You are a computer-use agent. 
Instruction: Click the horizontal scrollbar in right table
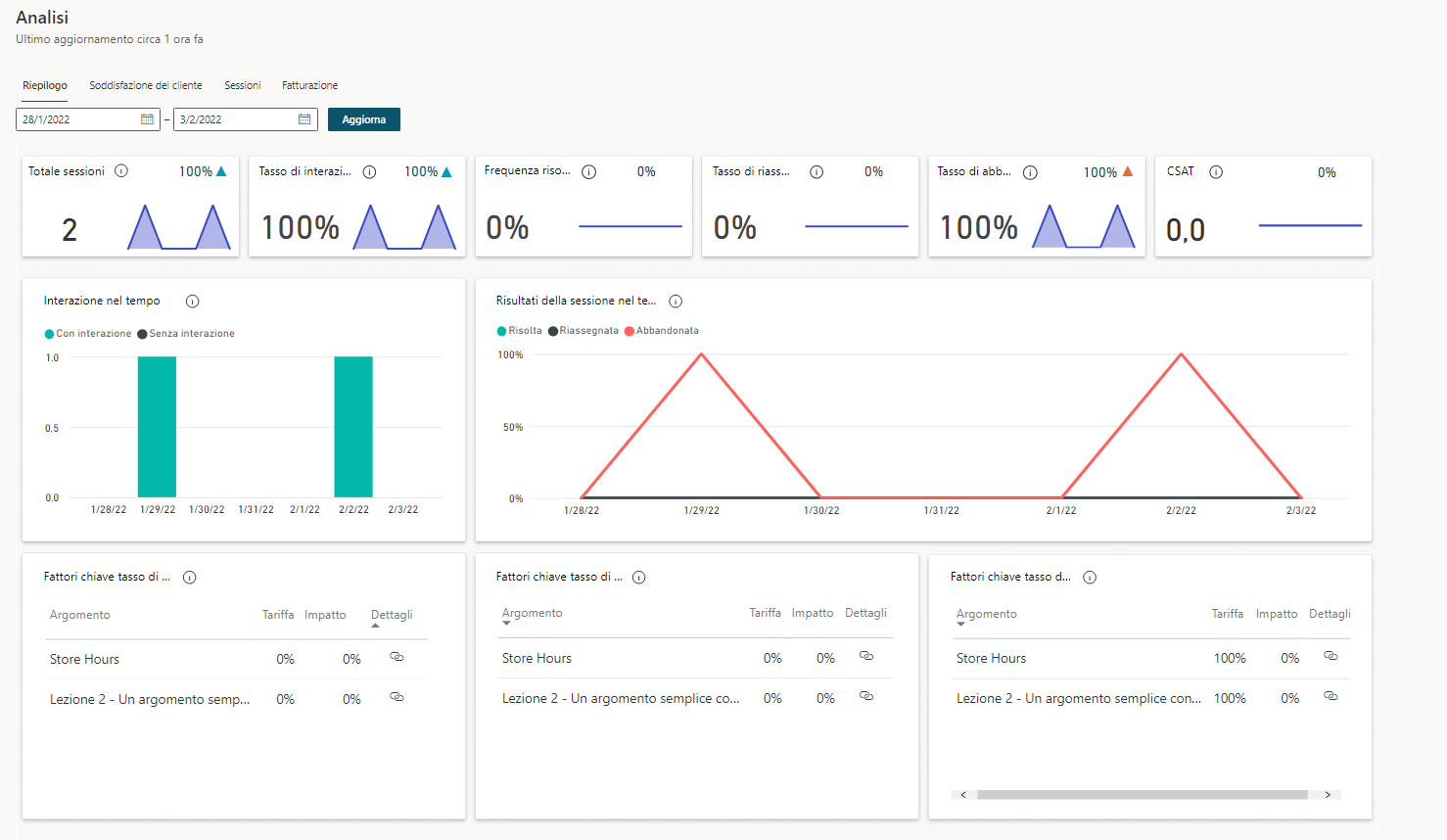pyautogui.click(x=1142, y=795)
